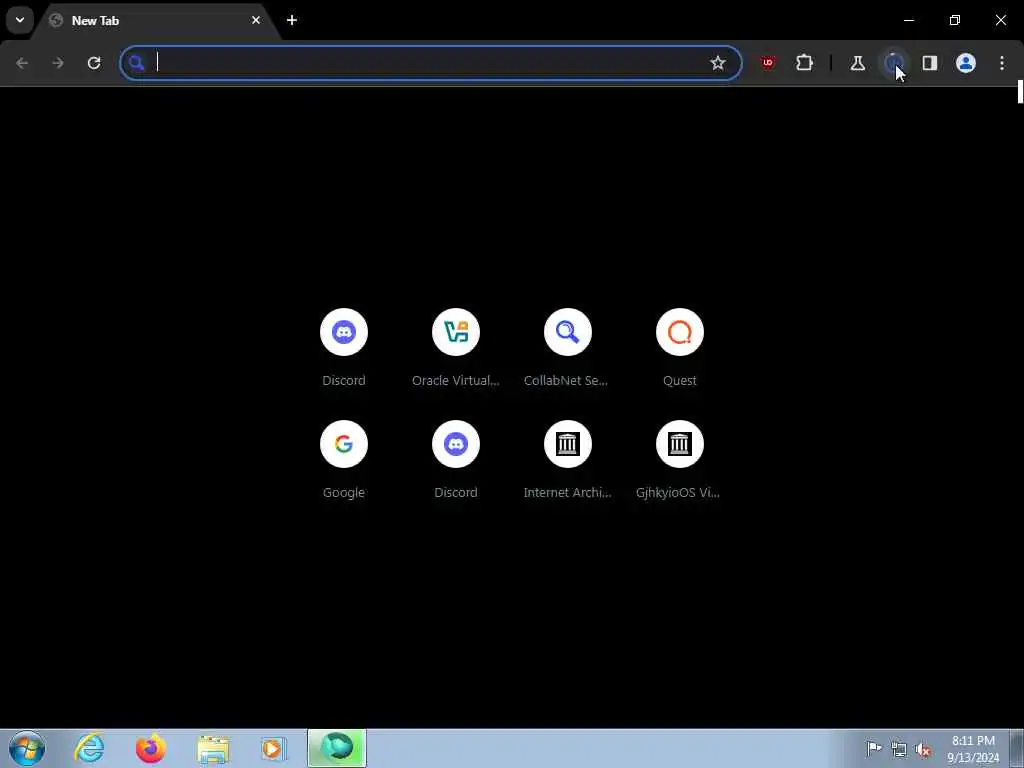1024x768 pixels.
Task: Reload the page
Action: pyautogui.click(x=94, y=63)
